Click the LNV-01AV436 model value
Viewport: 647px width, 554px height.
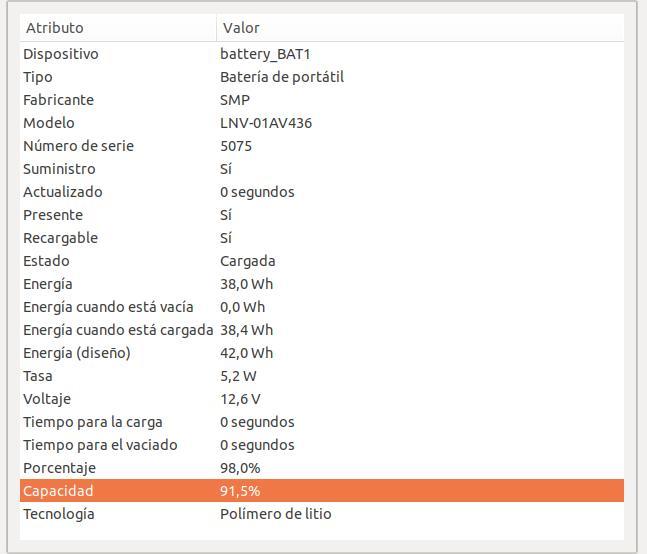266,123
